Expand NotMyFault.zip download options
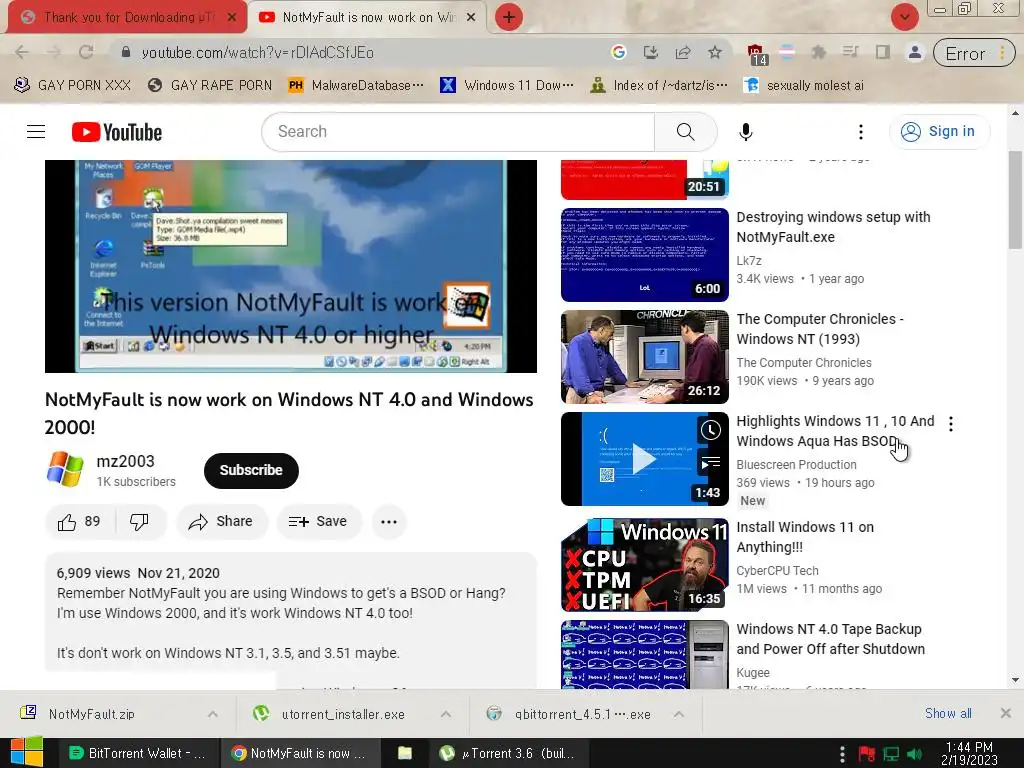 213,714
